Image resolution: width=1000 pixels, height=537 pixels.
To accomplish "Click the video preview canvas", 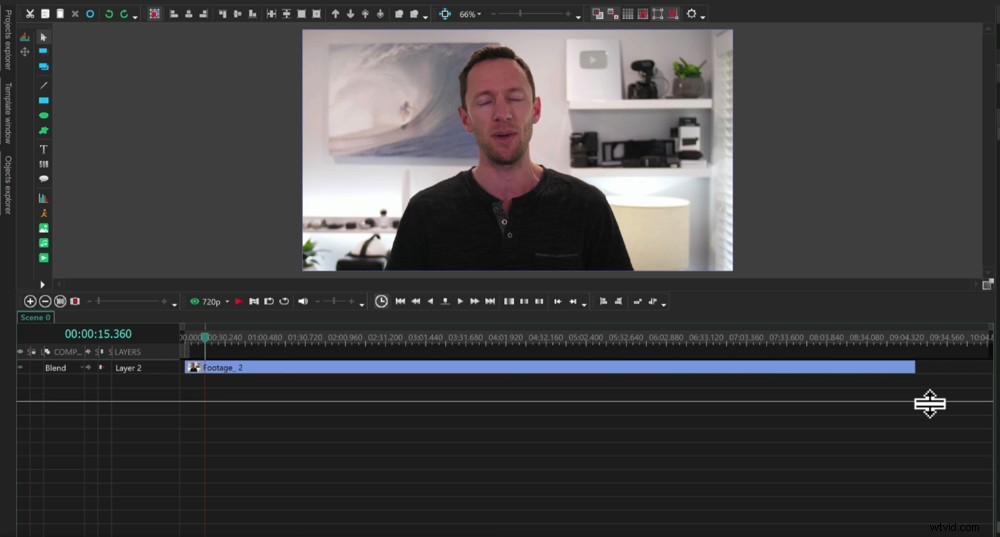I will tap(517, 150).
